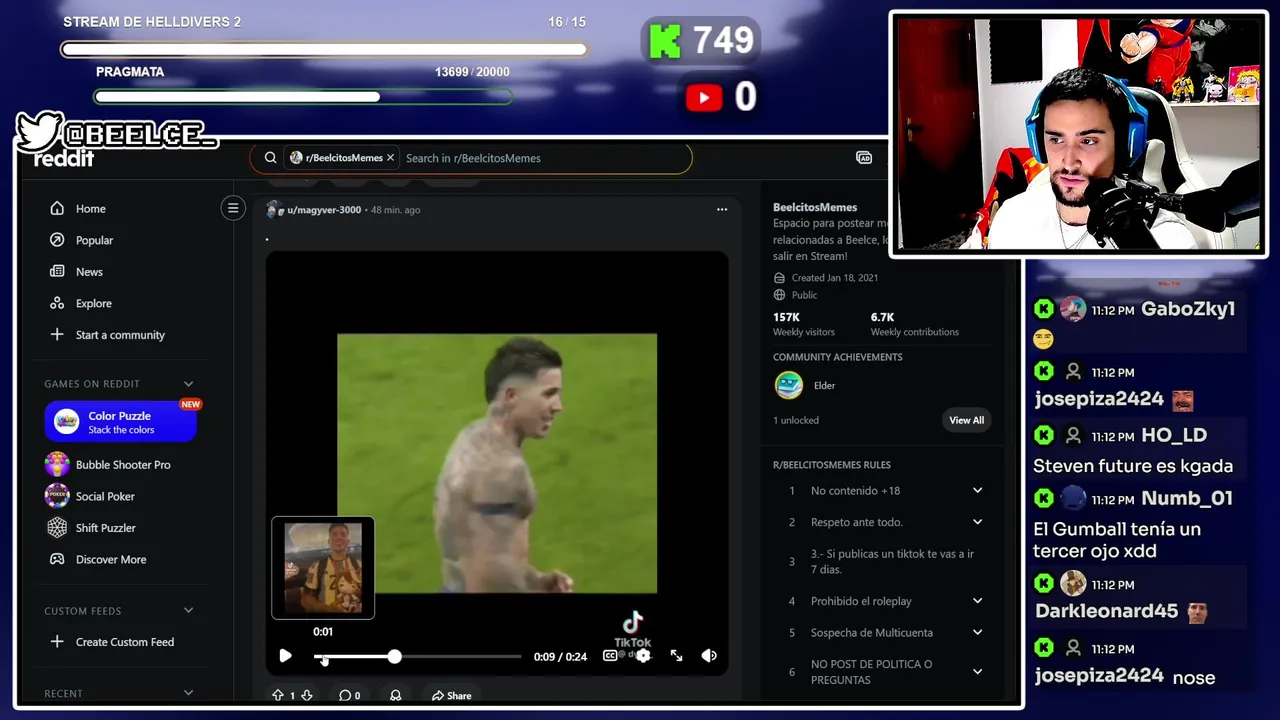Open u/magyver-3000 profile link

tap(324, 210)
